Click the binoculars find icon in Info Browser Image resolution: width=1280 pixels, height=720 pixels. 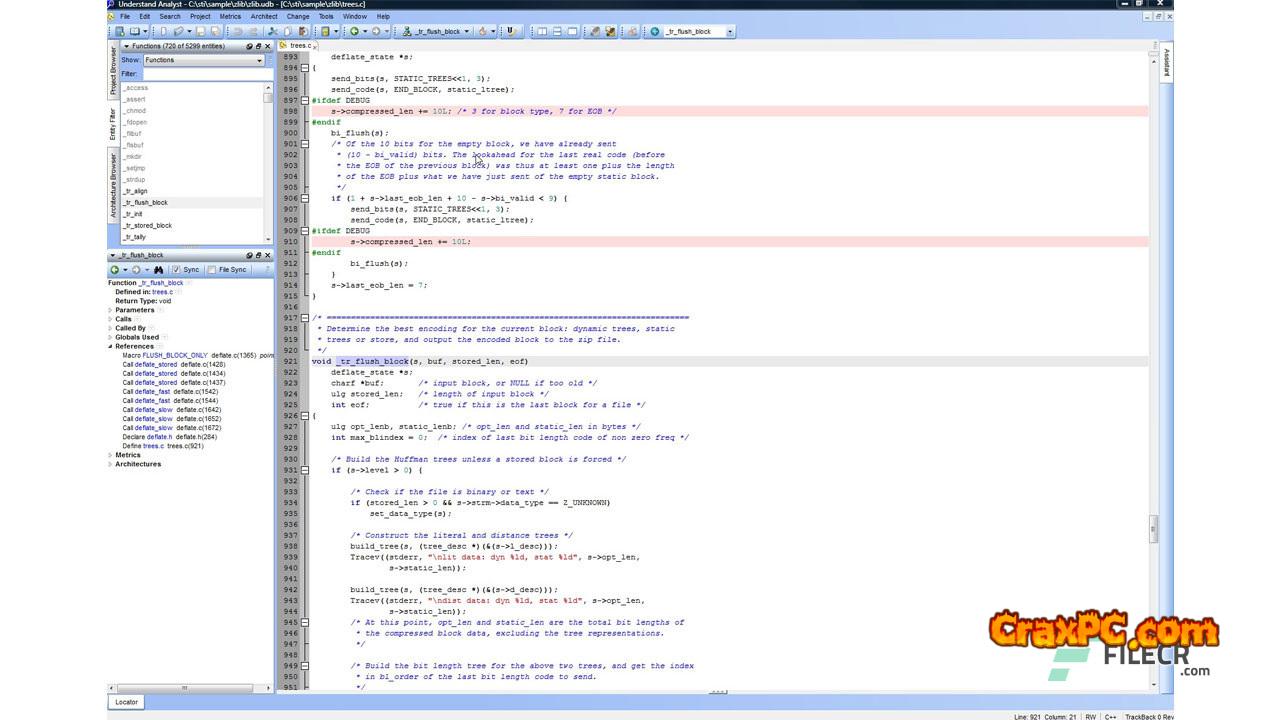tap(158, 270)
